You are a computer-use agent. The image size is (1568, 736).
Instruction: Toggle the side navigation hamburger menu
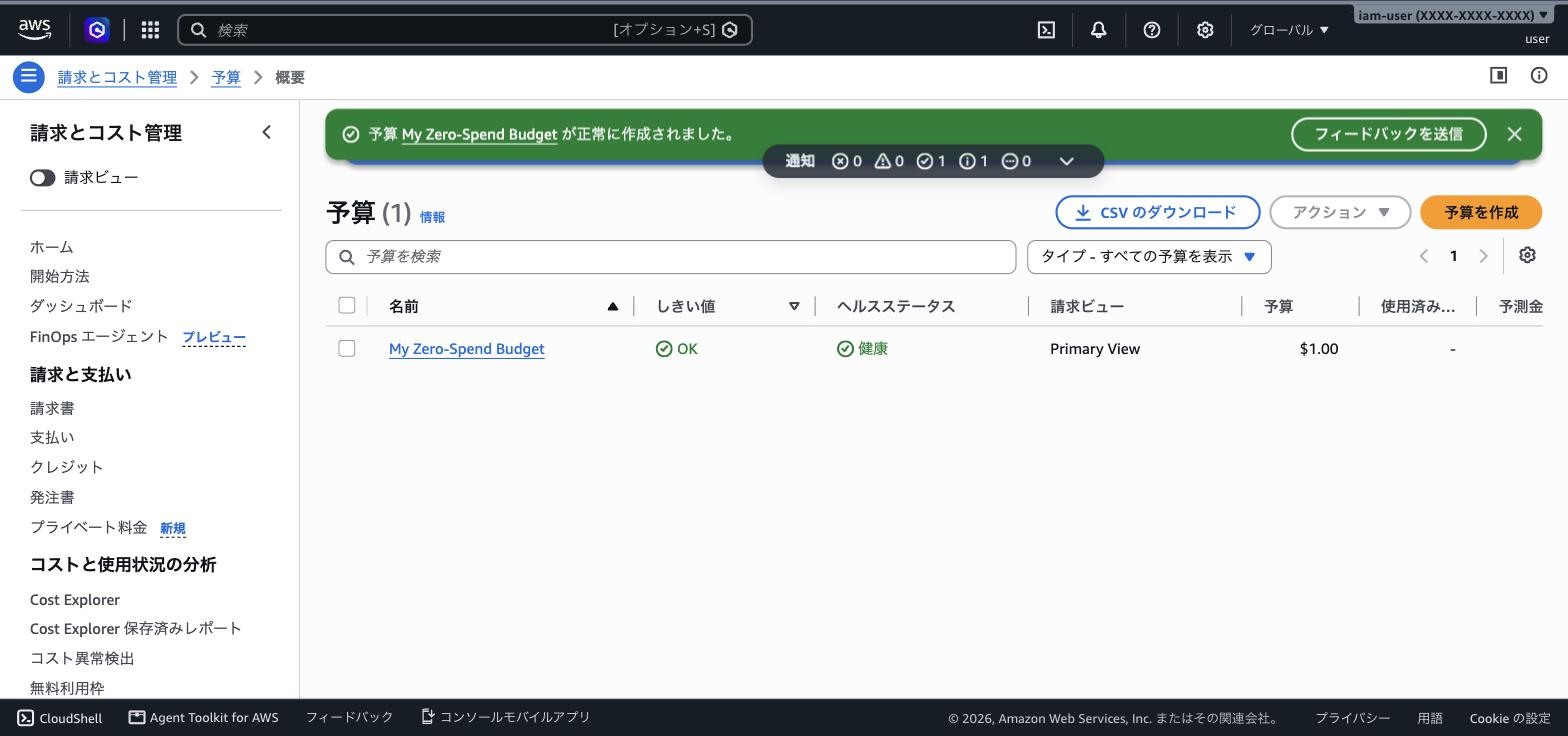(28, 77)
